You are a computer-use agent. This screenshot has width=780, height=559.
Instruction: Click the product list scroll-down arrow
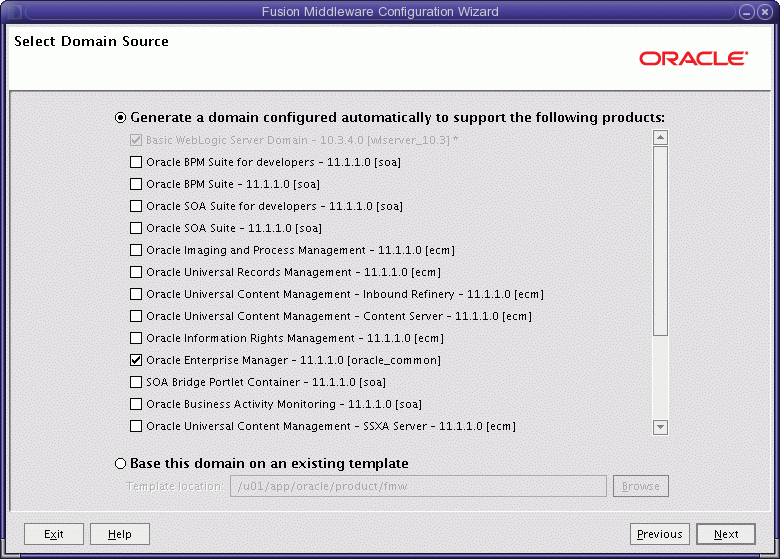[660, 427]
